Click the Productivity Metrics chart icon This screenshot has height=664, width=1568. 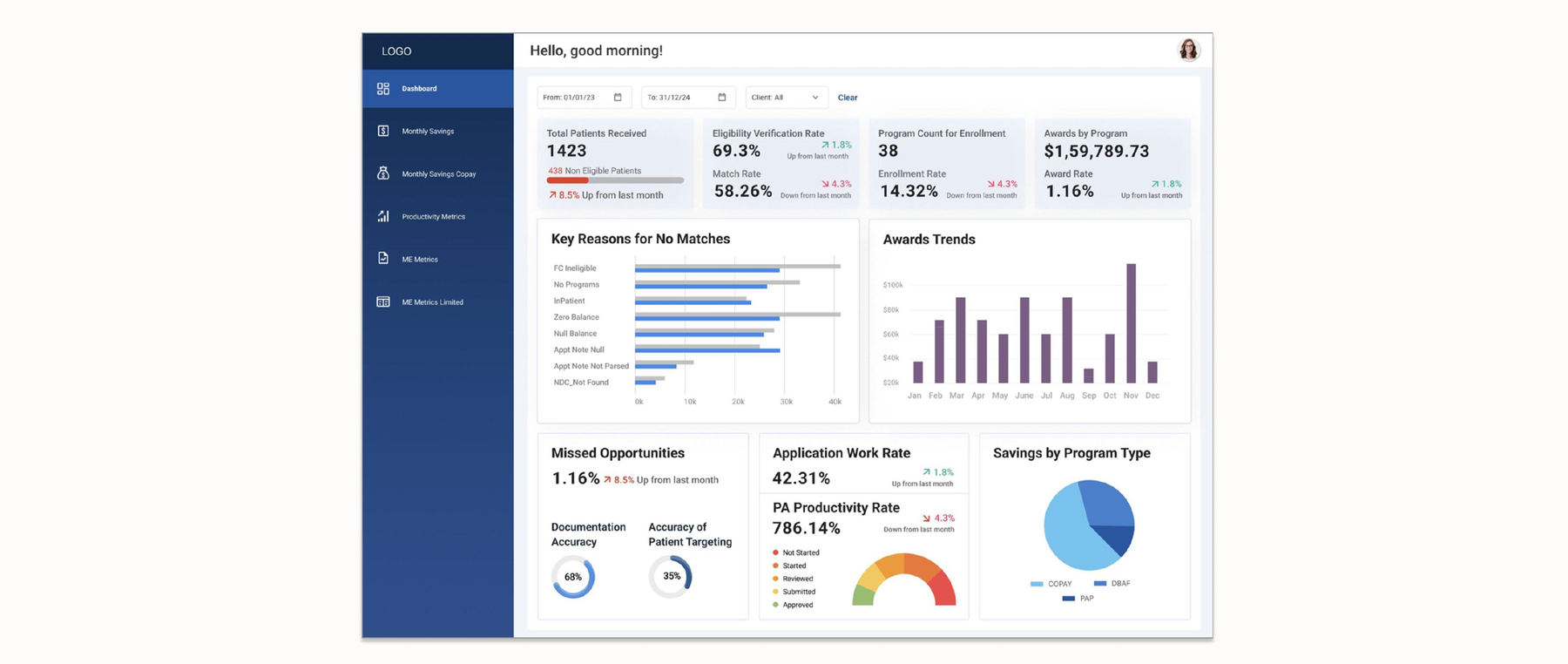click(382, 216)
